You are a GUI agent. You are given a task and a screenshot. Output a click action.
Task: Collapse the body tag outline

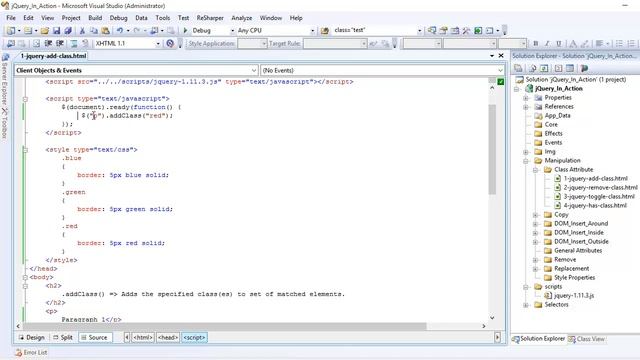click(x=25, y=278)
